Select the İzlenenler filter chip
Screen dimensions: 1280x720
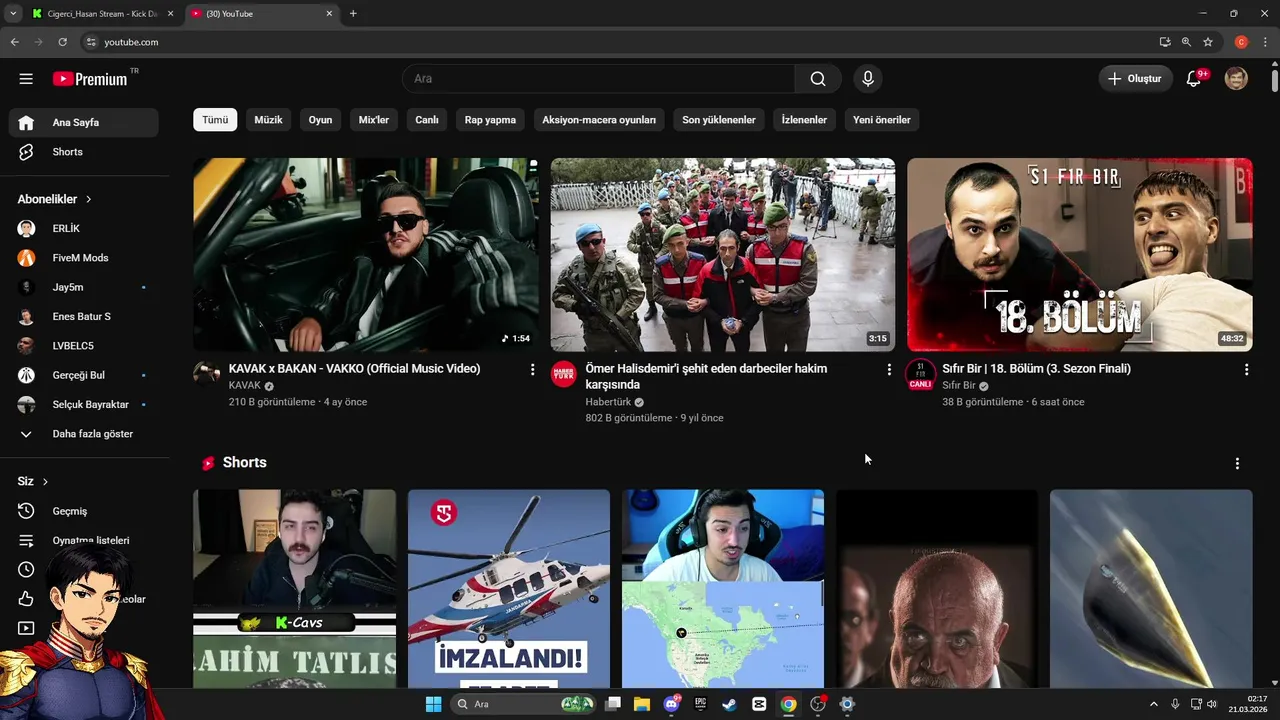804,120
